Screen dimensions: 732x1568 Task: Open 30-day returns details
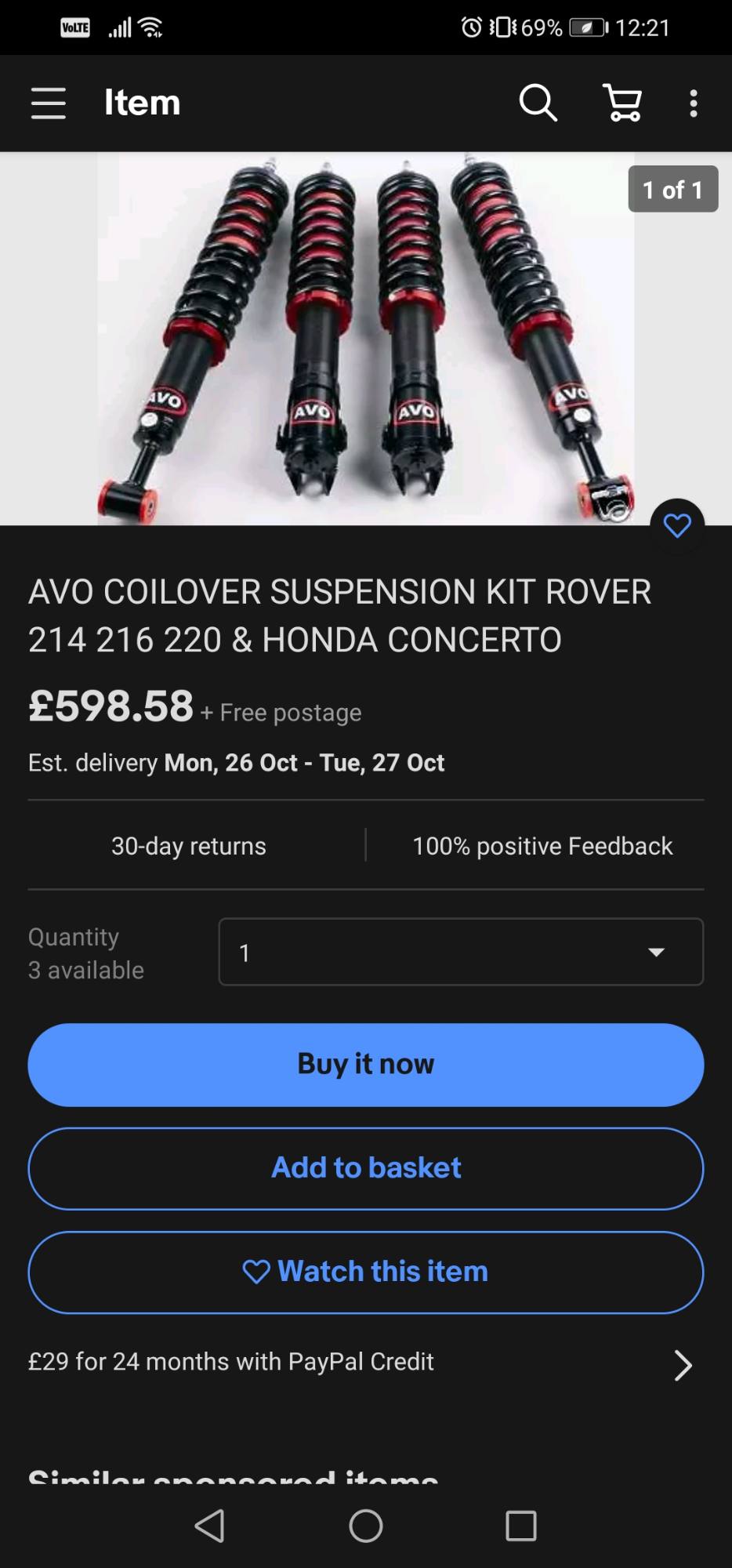[189, 846]
